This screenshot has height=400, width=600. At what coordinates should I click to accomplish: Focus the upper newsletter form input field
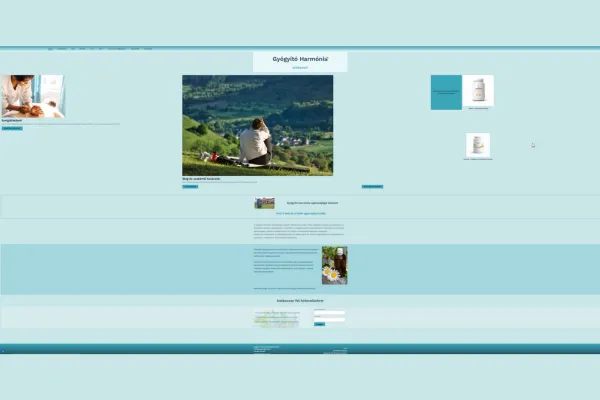coord(329,313)
